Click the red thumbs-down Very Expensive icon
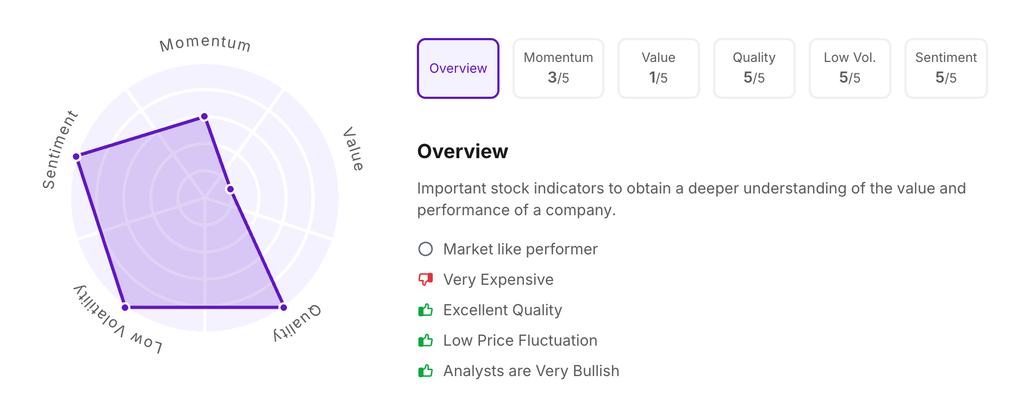Viewport: 1024px width, 400px height. pyautogui.click(x=426, y=280)
